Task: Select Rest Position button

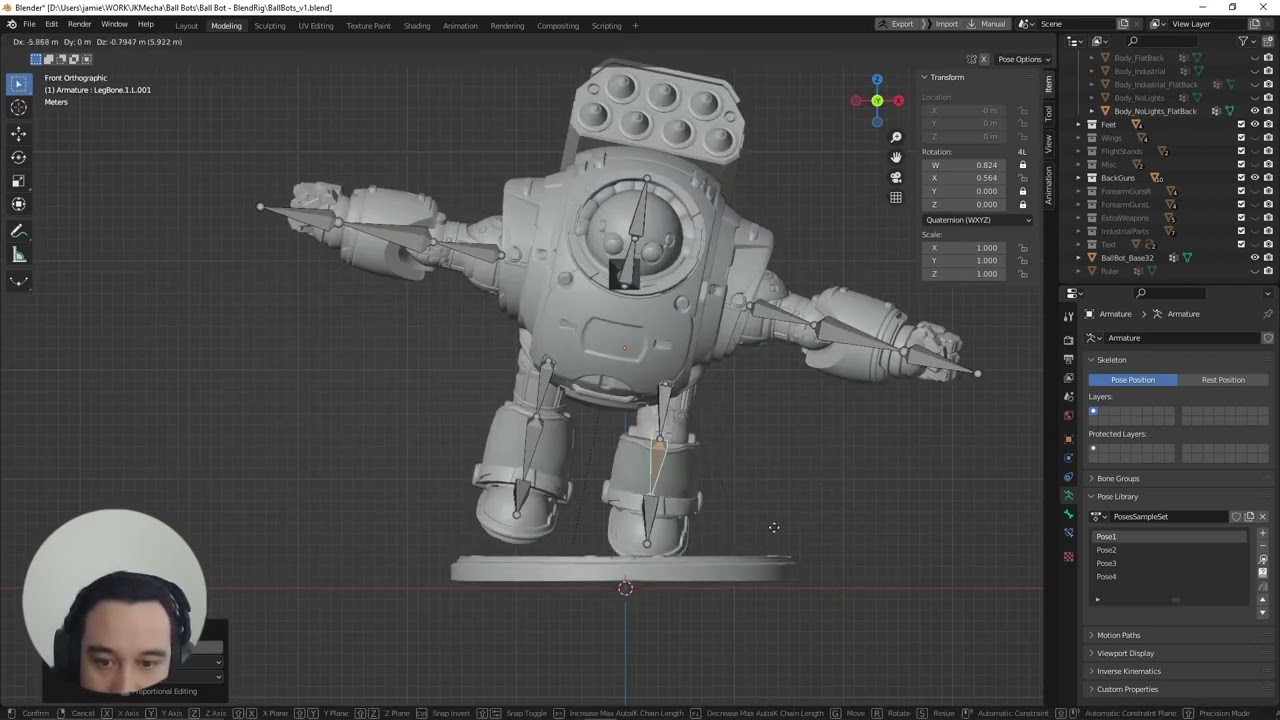Action: pos(1223,380)
